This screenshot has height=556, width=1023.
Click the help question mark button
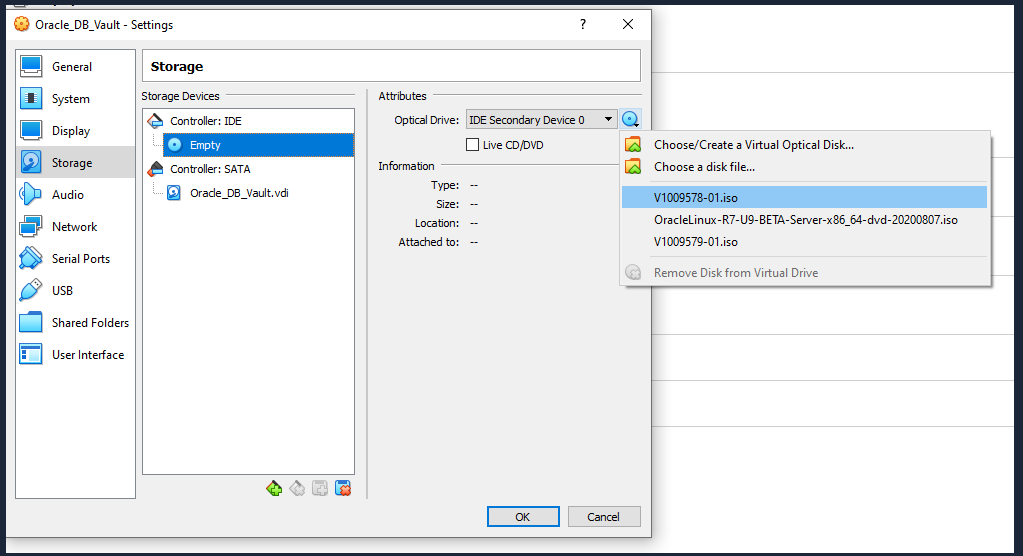coord(583,24)
